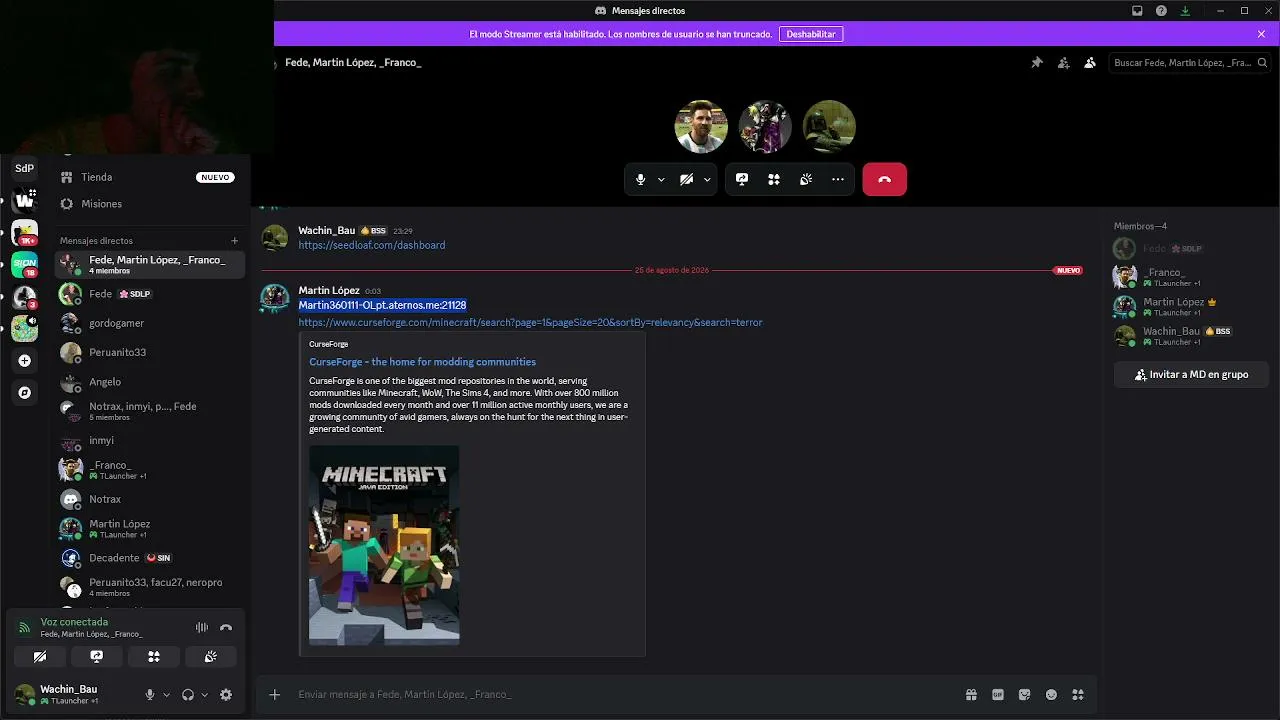Send a gift using the gift icon
1280x720 pixels.
point(971,695)
